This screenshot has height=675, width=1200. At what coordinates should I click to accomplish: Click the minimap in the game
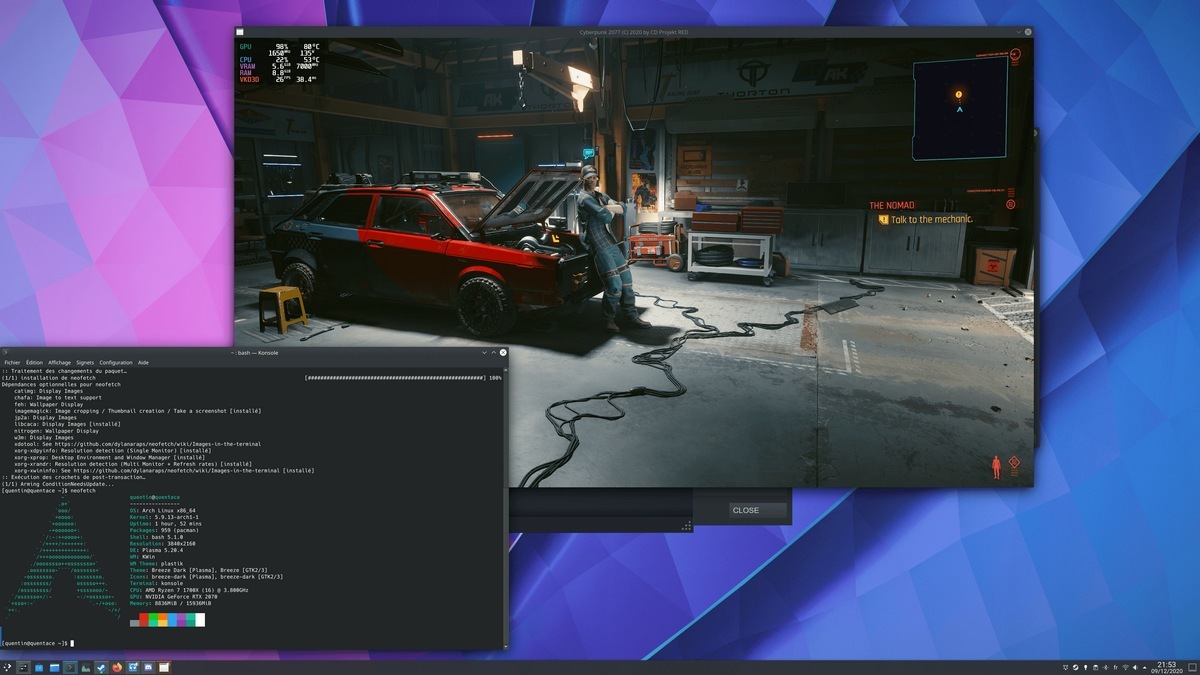[x=960, y=108]
